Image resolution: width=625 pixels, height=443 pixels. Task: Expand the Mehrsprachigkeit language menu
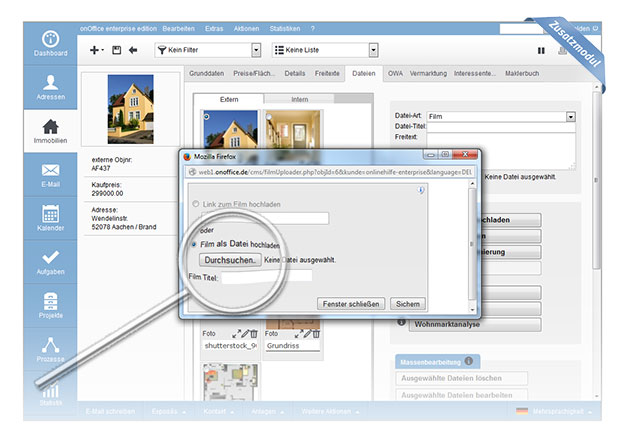pyautogui.click(x=554, y=411)
